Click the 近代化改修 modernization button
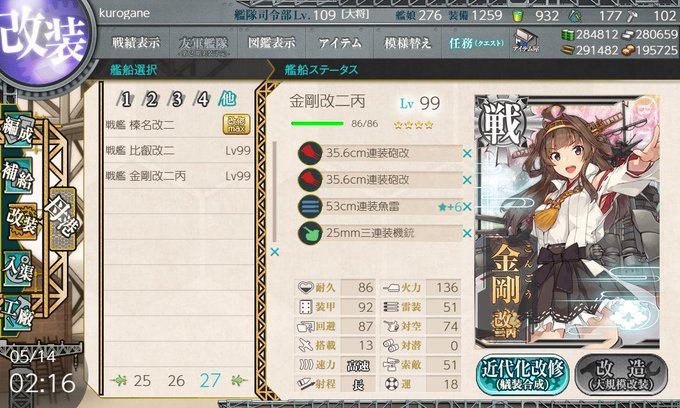 point(523,375)
